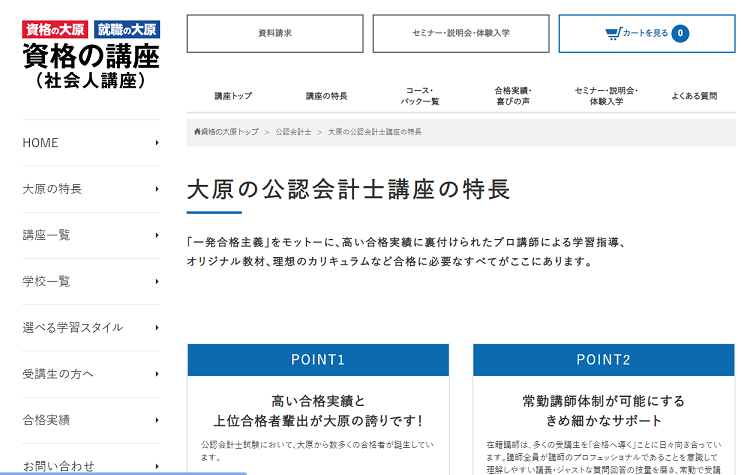This screenshot has width=741, height=475.
Task: Click the arrow next to 受講生の方へ
Action: 157,374
